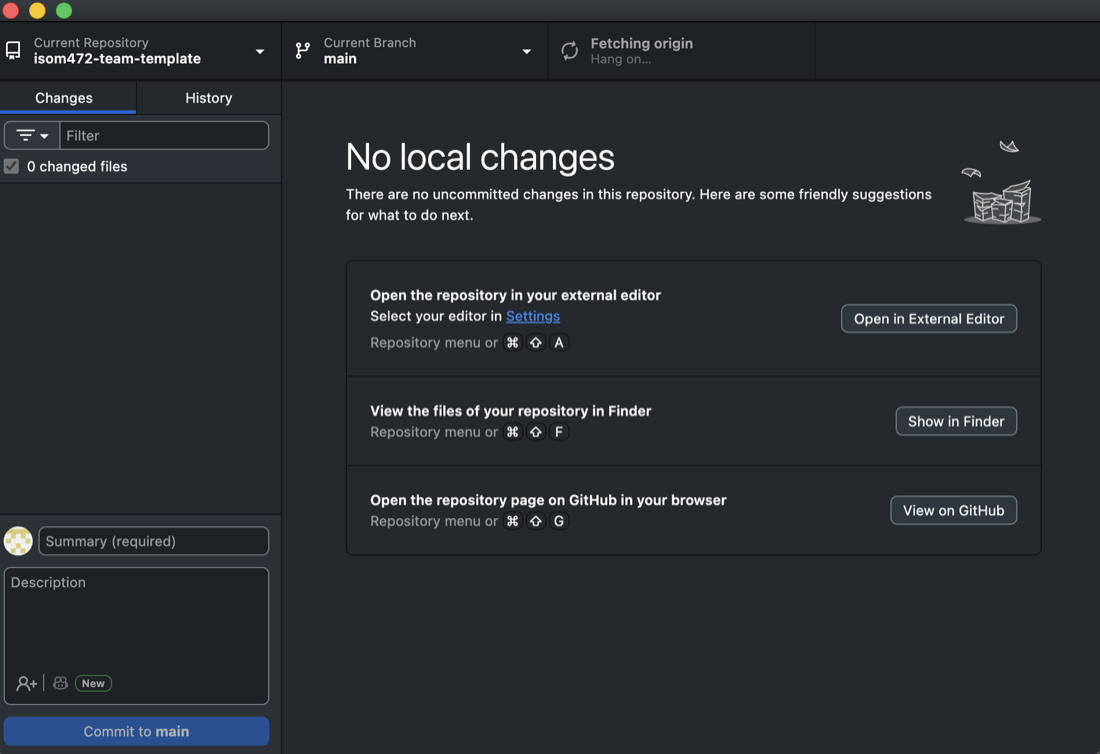Click the View on GitHub button

[x=953, y=510]
